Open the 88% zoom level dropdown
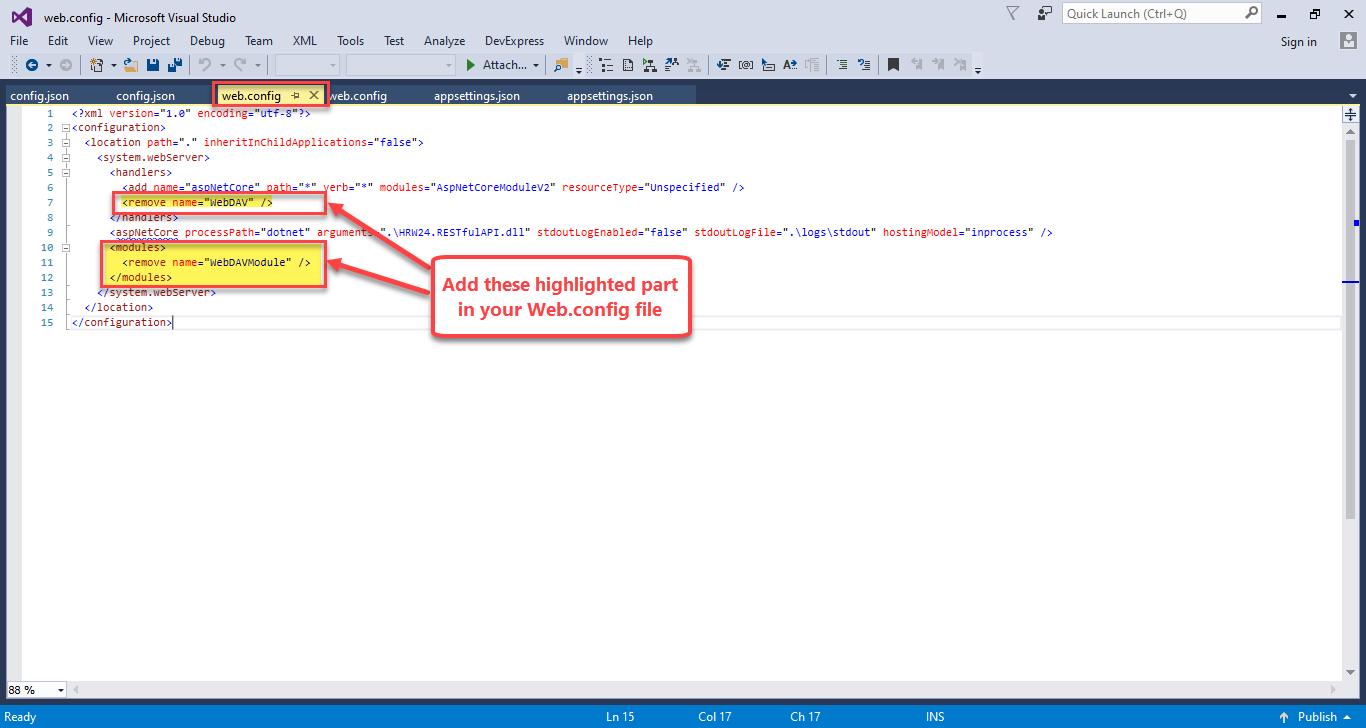Screen dimensions: 1366x728 (x=36, y=689)
